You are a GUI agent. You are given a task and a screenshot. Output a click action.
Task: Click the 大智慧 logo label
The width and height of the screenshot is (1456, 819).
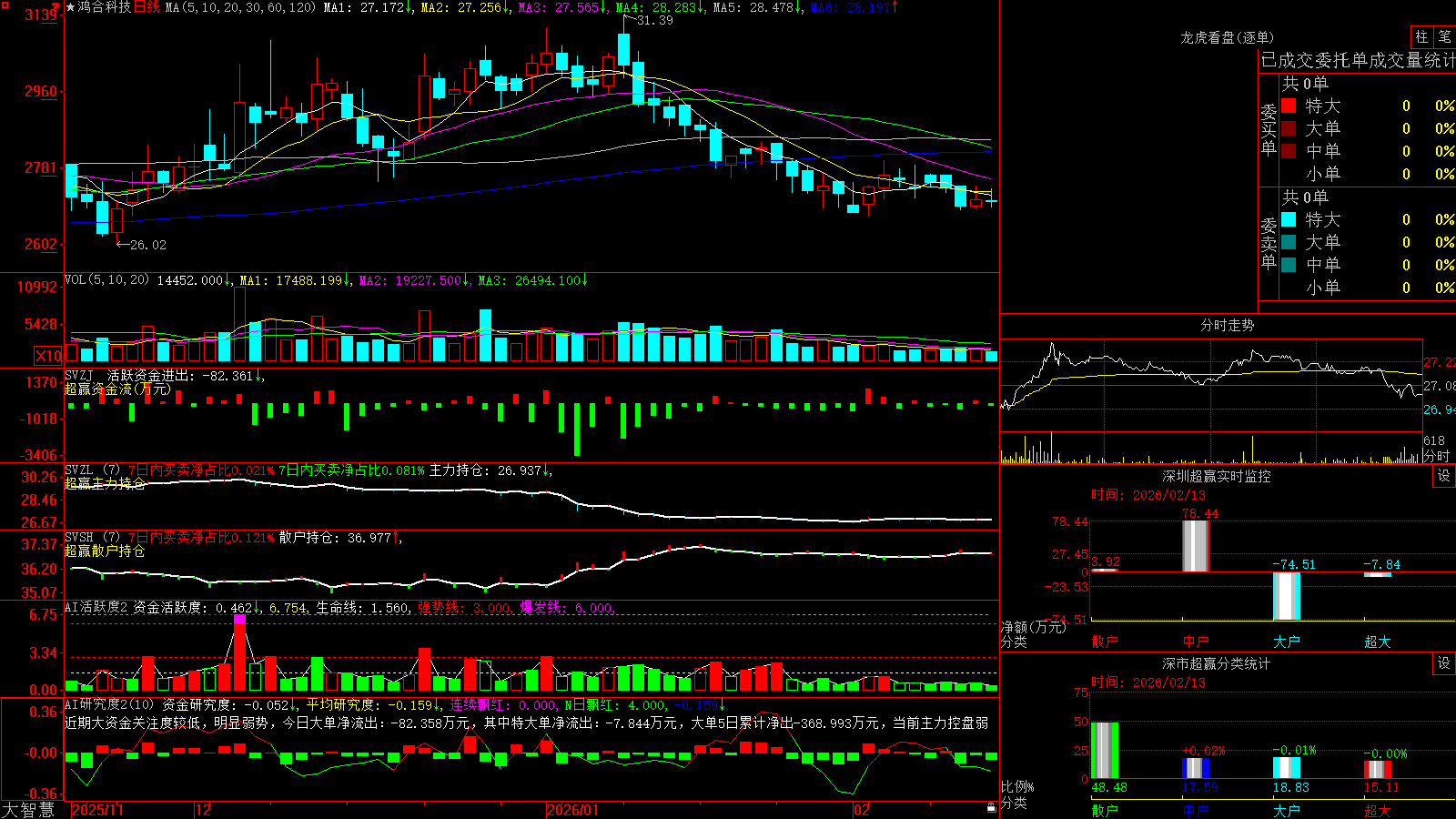pyautogui.click(x=28, y=810)
